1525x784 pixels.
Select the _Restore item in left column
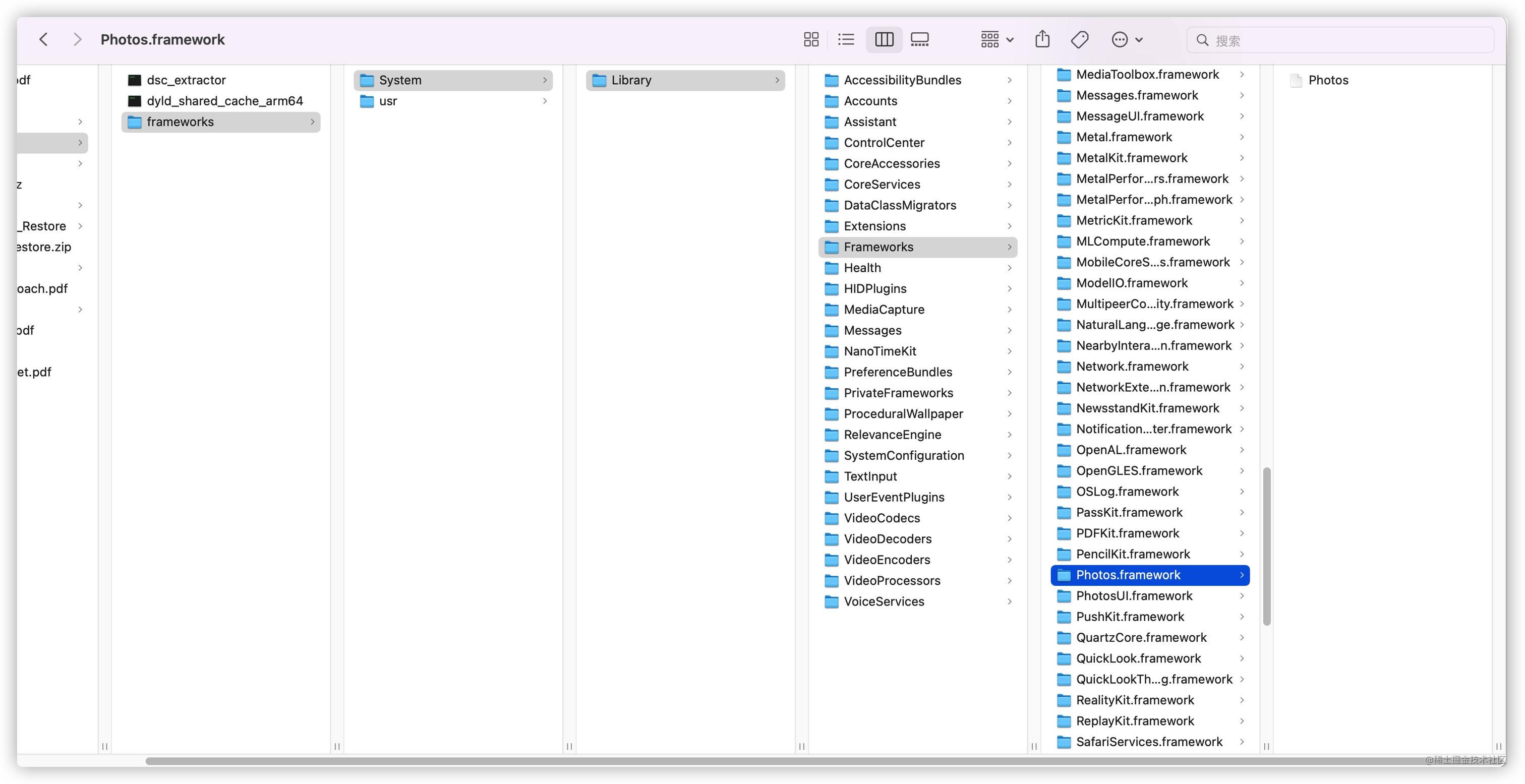52,226
